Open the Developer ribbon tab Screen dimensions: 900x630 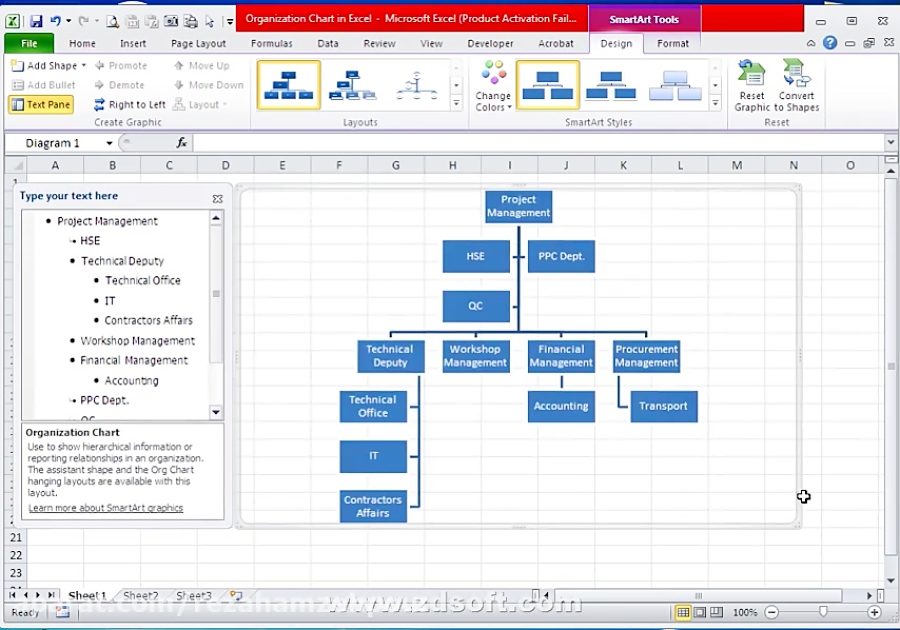tap(490, 44)
